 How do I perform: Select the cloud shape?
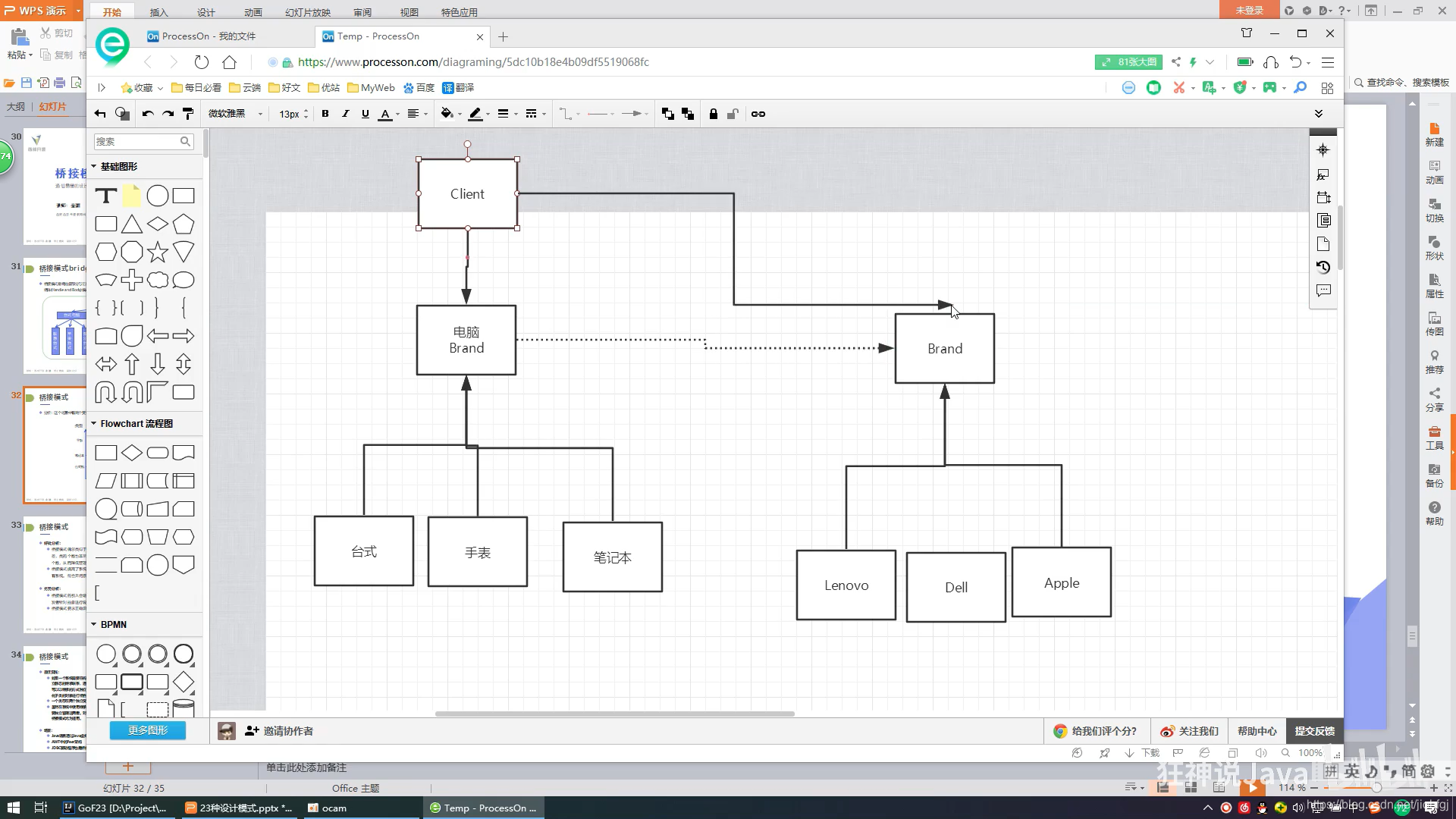(158, 280)
